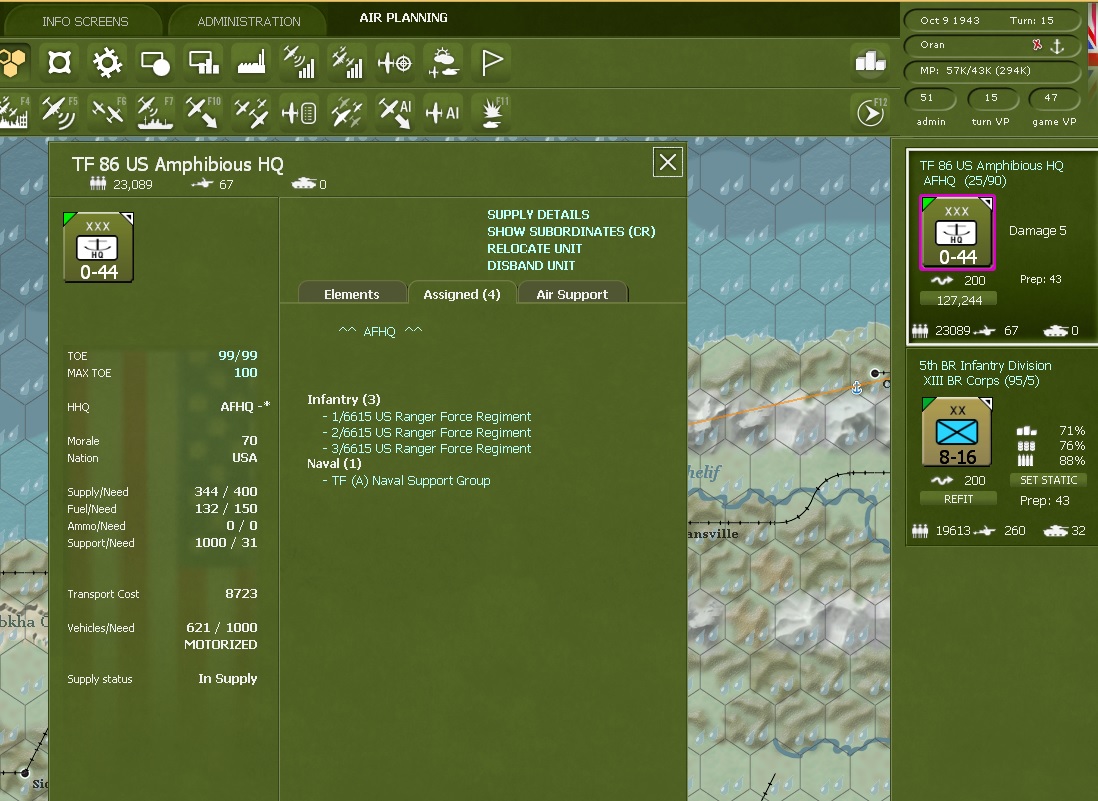Select the AIR PLANNING tab

[x=403, y=18]
